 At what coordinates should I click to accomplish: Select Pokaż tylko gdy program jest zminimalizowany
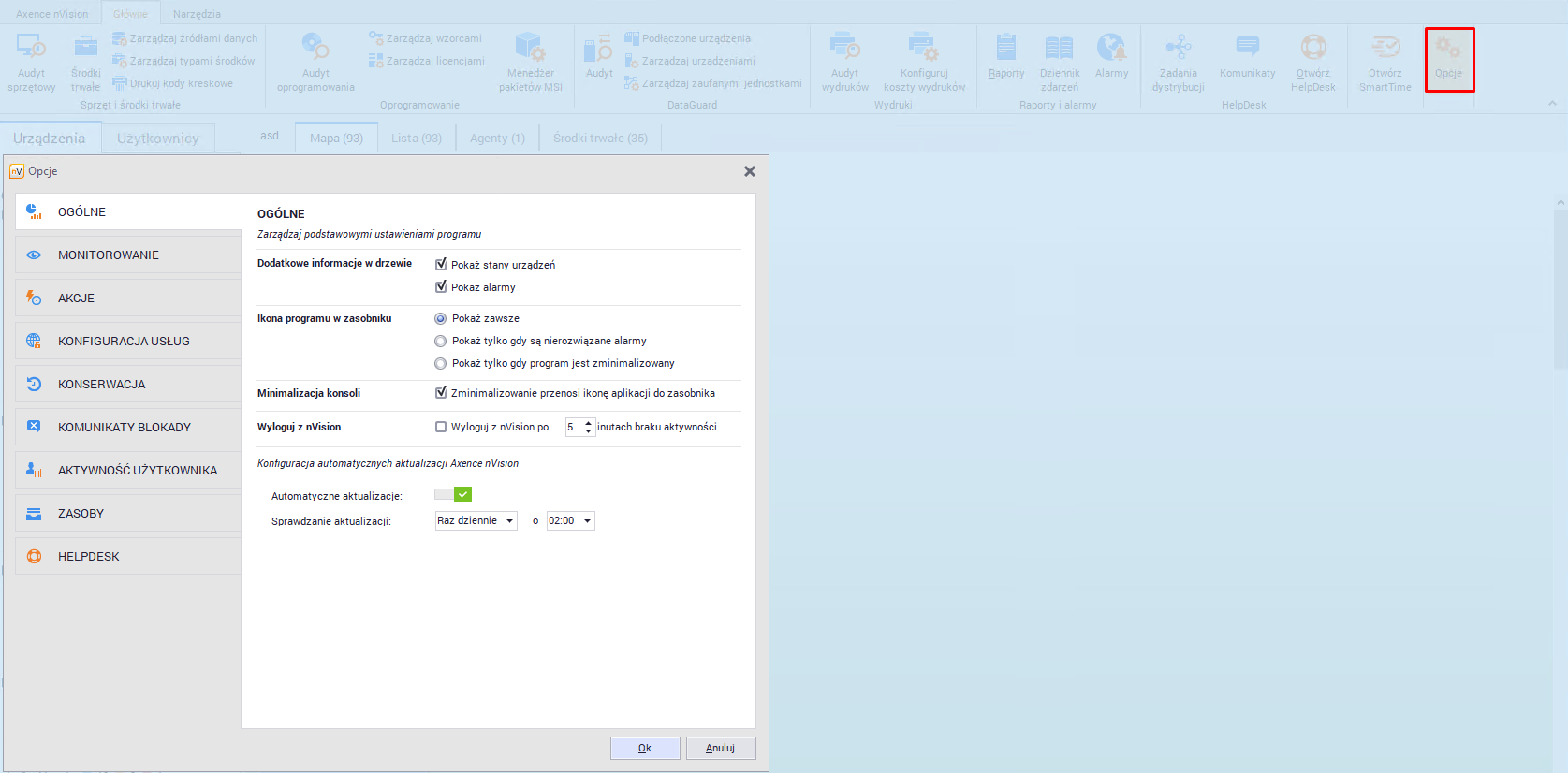coord(440,363)
